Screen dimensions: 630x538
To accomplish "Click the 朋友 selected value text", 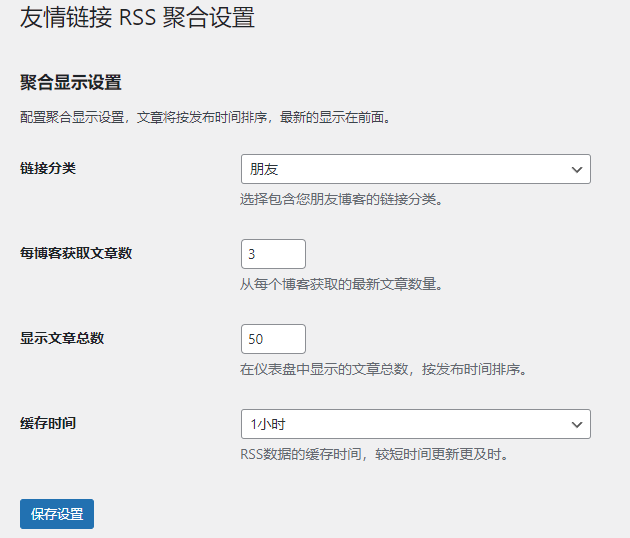I will [x=264, y=170].
